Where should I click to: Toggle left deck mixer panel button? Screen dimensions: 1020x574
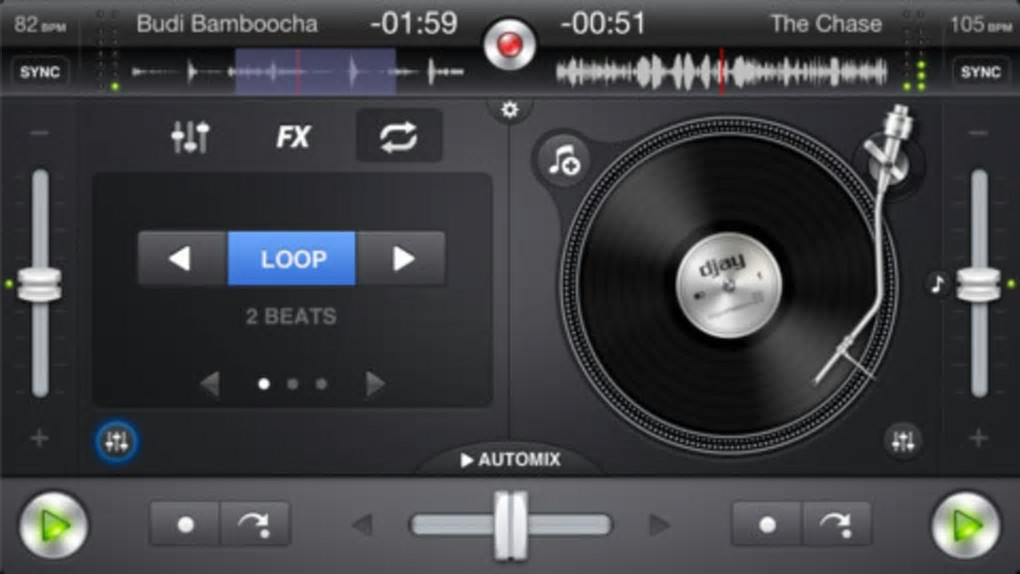[116, 442]
